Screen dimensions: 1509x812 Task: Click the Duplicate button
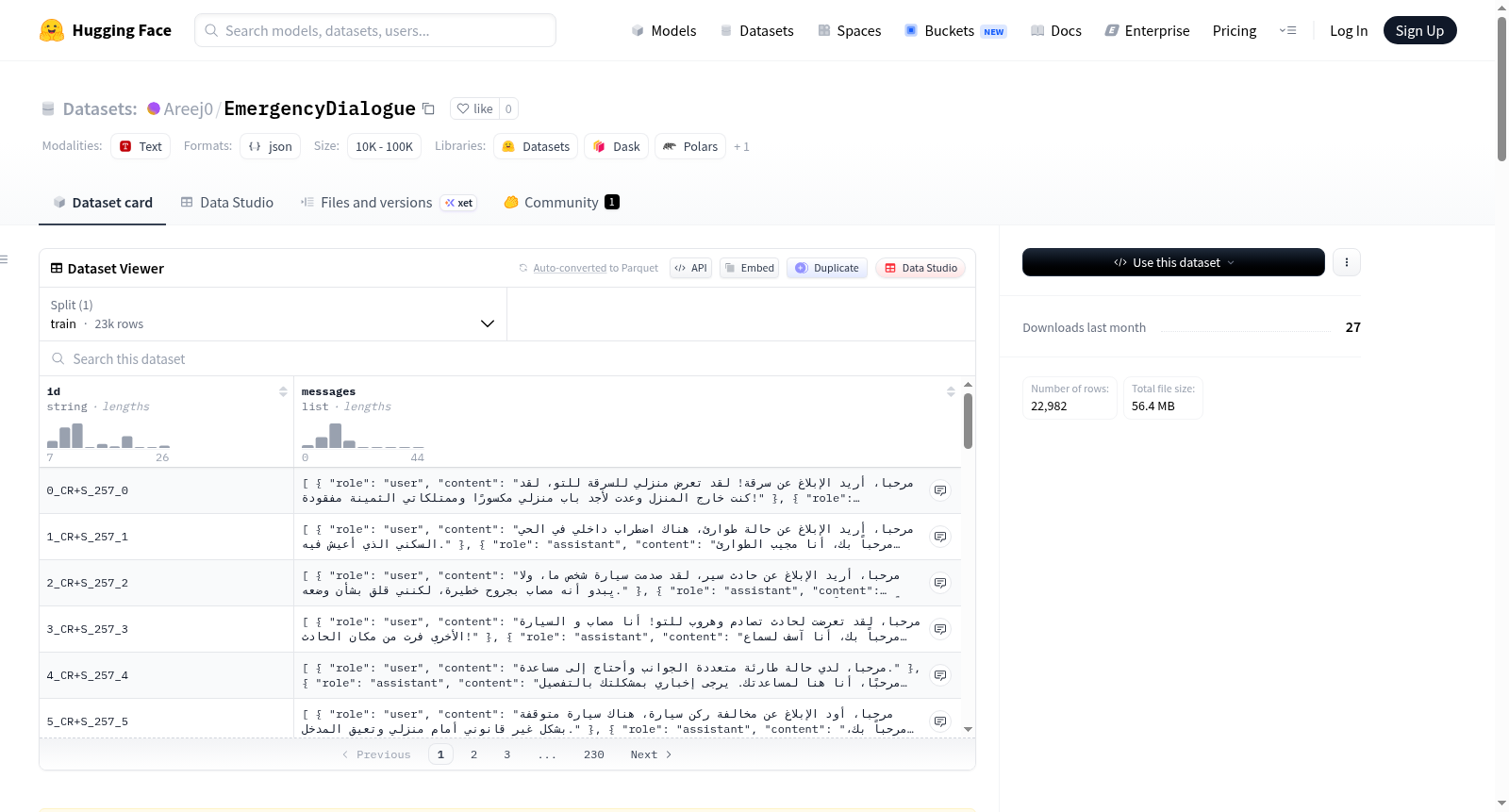[827, 268]
